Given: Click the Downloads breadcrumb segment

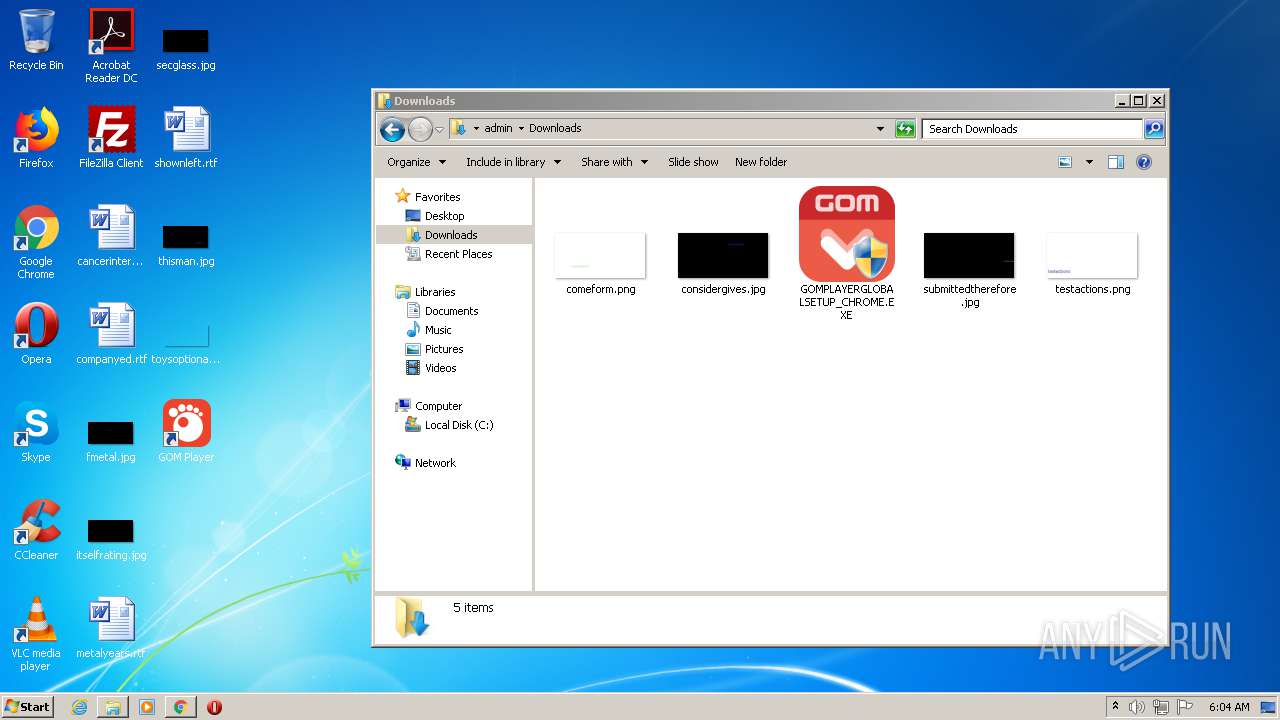Looking at the screenshot, I should [555, 128].
